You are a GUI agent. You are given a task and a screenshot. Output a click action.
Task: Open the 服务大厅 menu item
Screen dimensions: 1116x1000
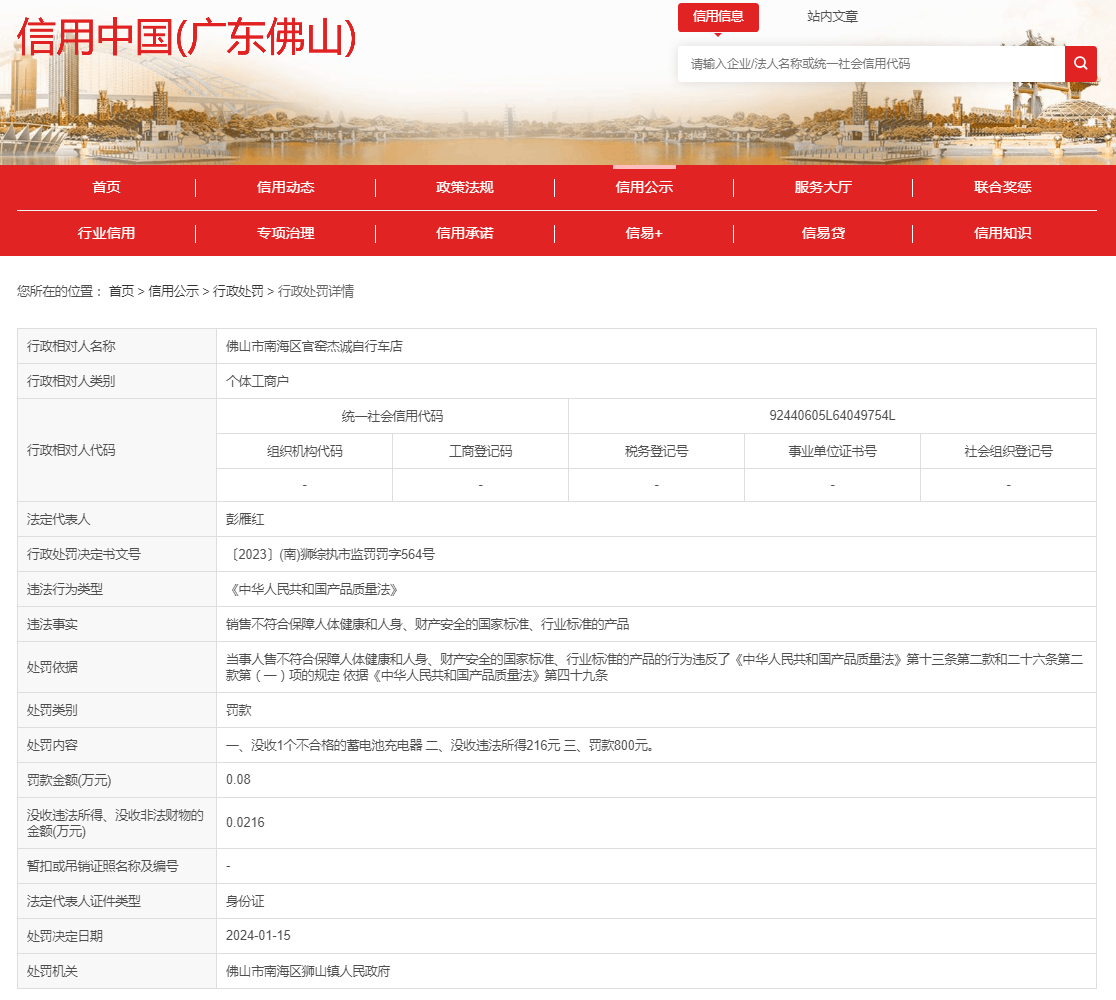click(x=823, y=187)
